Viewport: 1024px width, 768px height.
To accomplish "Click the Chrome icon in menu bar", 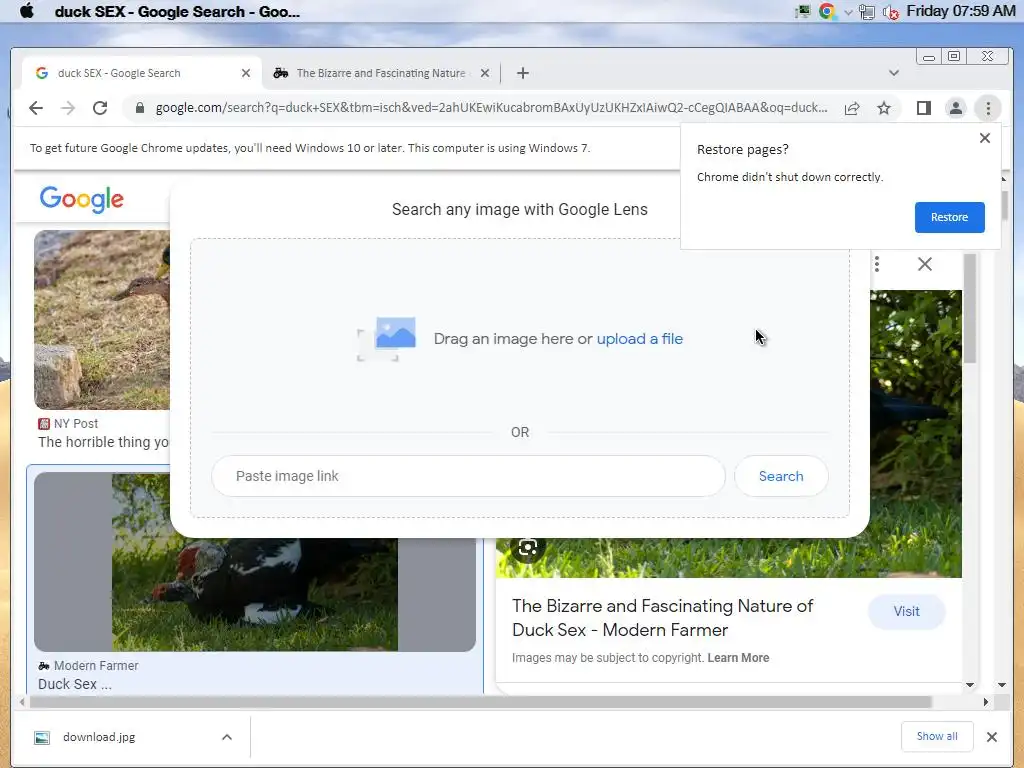I will coord(827,11).
